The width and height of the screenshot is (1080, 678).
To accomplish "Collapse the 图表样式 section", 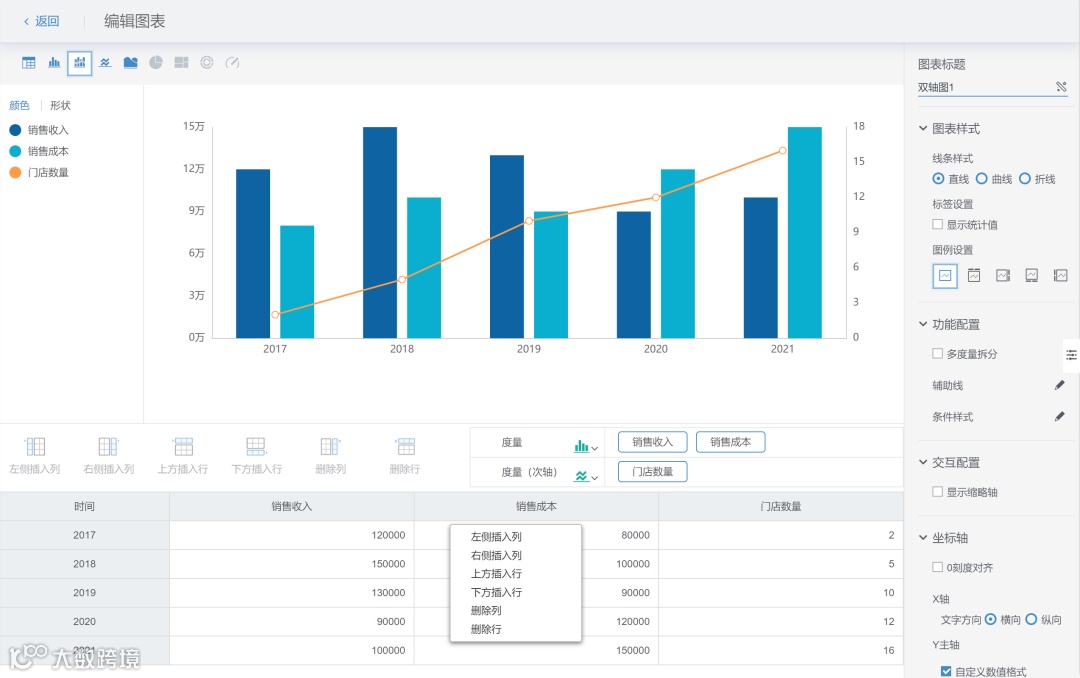I will coord(923,128).
